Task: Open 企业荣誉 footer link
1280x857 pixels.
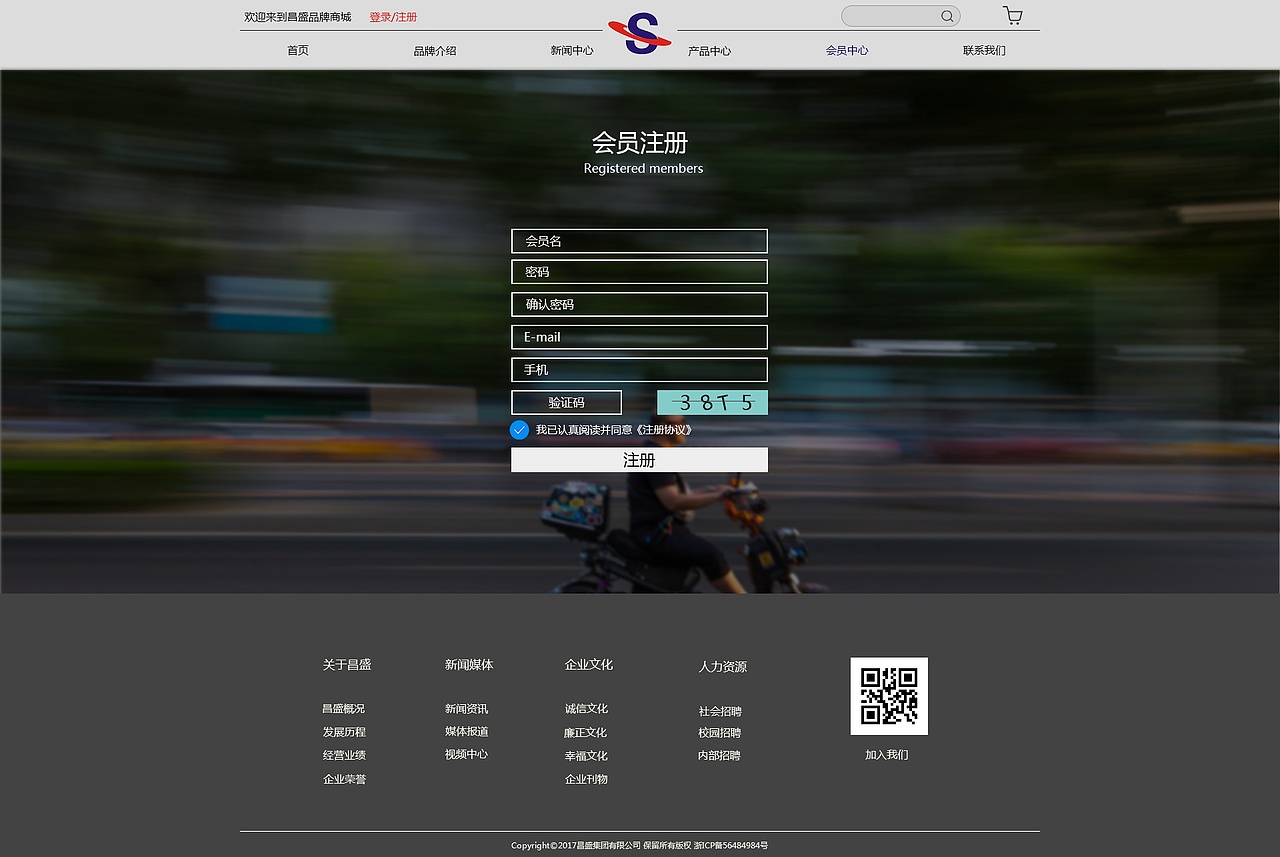Action: point(344,779)
